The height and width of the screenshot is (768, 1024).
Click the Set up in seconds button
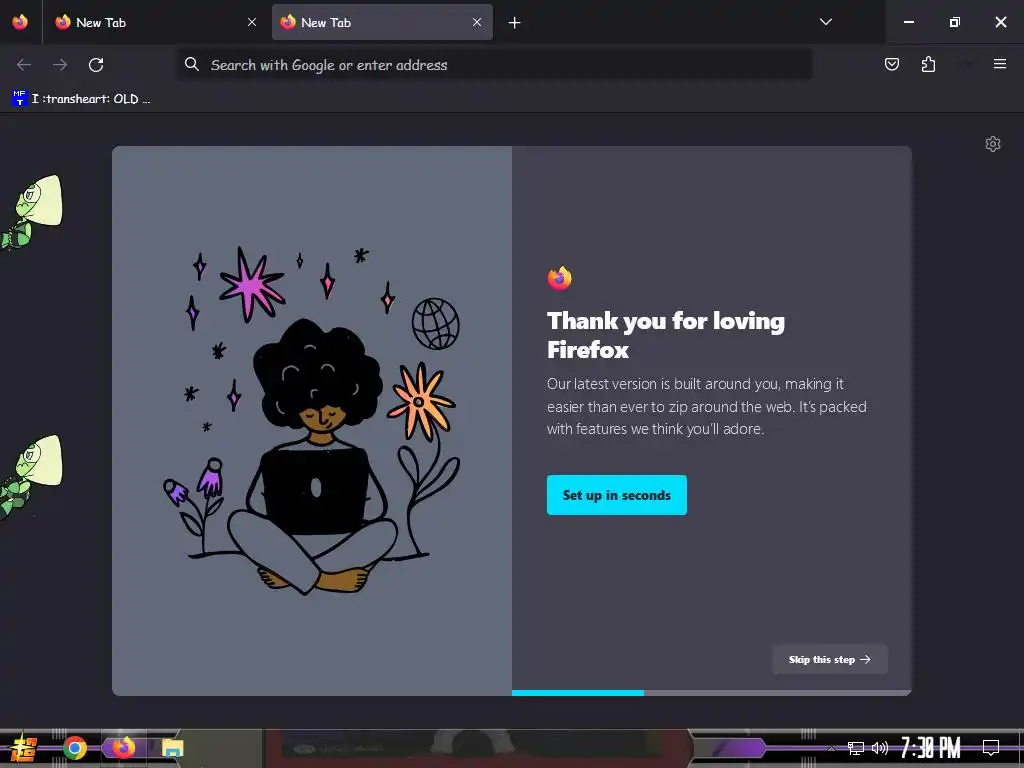pyautogui.click(x=616, y=495)
